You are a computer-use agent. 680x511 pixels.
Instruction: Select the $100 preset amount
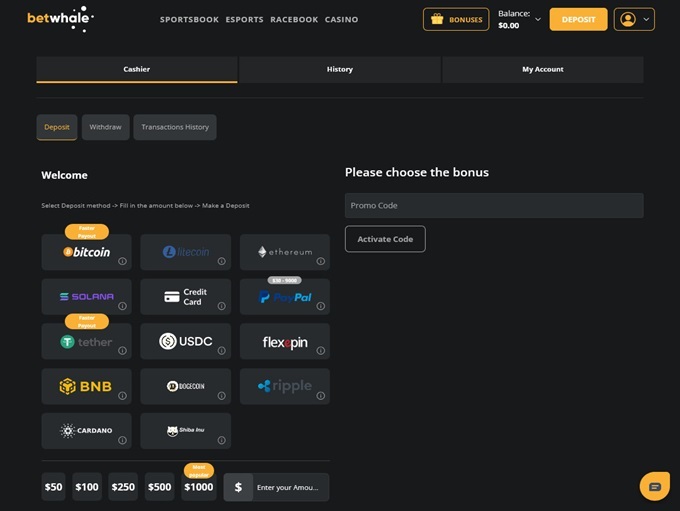pyautogui.click(x=87, y=487)
